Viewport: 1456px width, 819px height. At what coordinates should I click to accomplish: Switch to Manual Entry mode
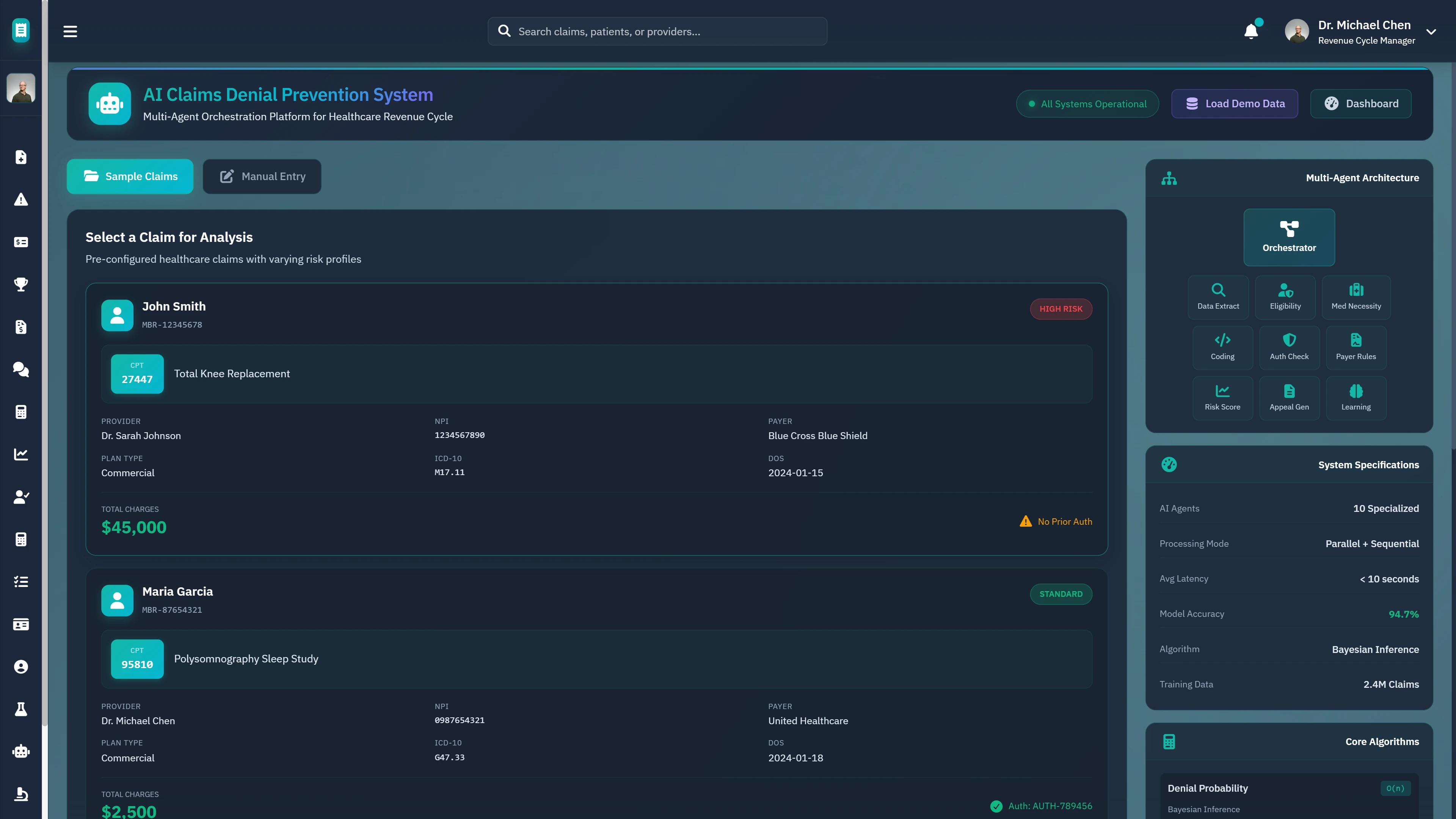(262, 176)
